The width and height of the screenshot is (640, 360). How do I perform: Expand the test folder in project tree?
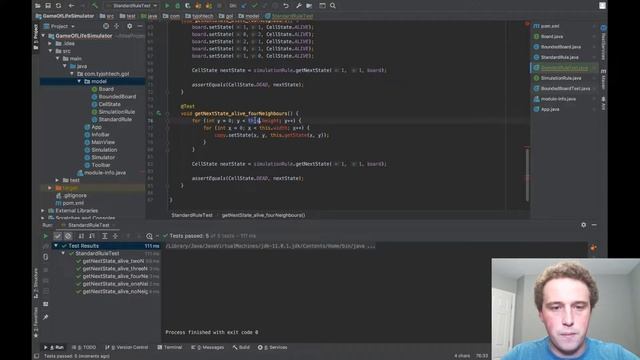click(x=58, y=180)
